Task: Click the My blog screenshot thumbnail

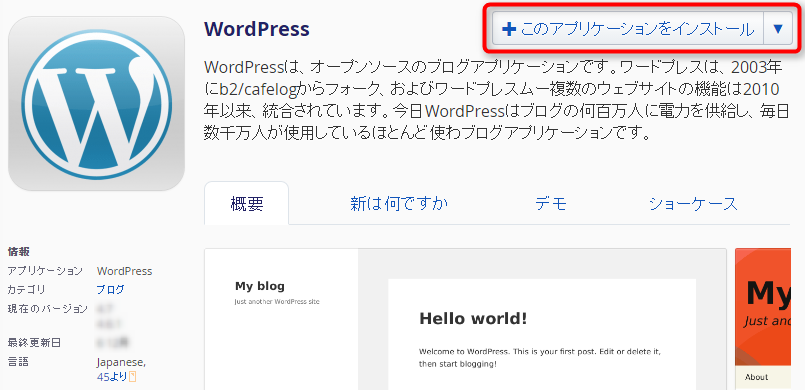Action: (465, 319)
